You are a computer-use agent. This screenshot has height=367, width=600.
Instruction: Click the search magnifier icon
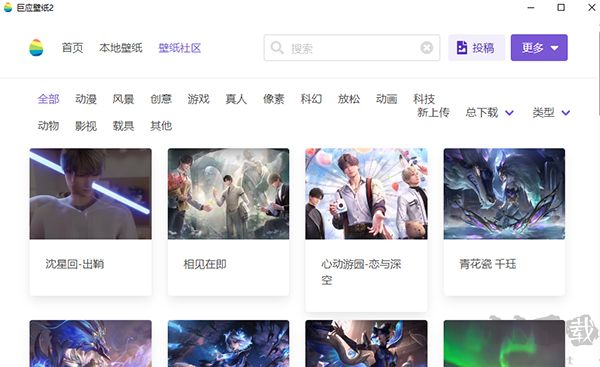pos(277,48)
